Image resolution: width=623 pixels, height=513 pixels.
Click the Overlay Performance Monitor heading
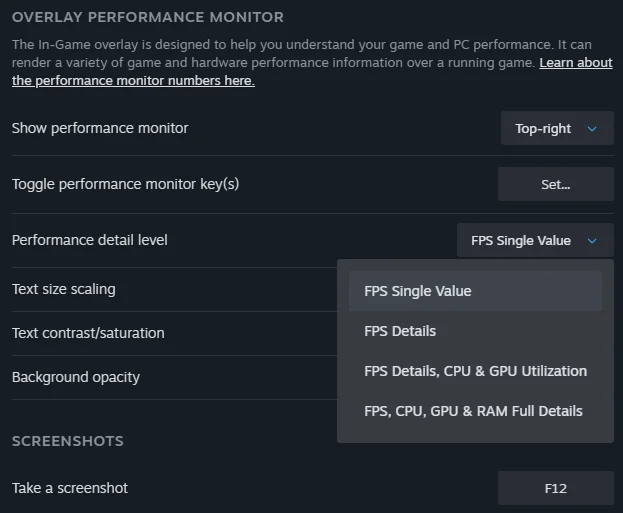pos(148,17)
